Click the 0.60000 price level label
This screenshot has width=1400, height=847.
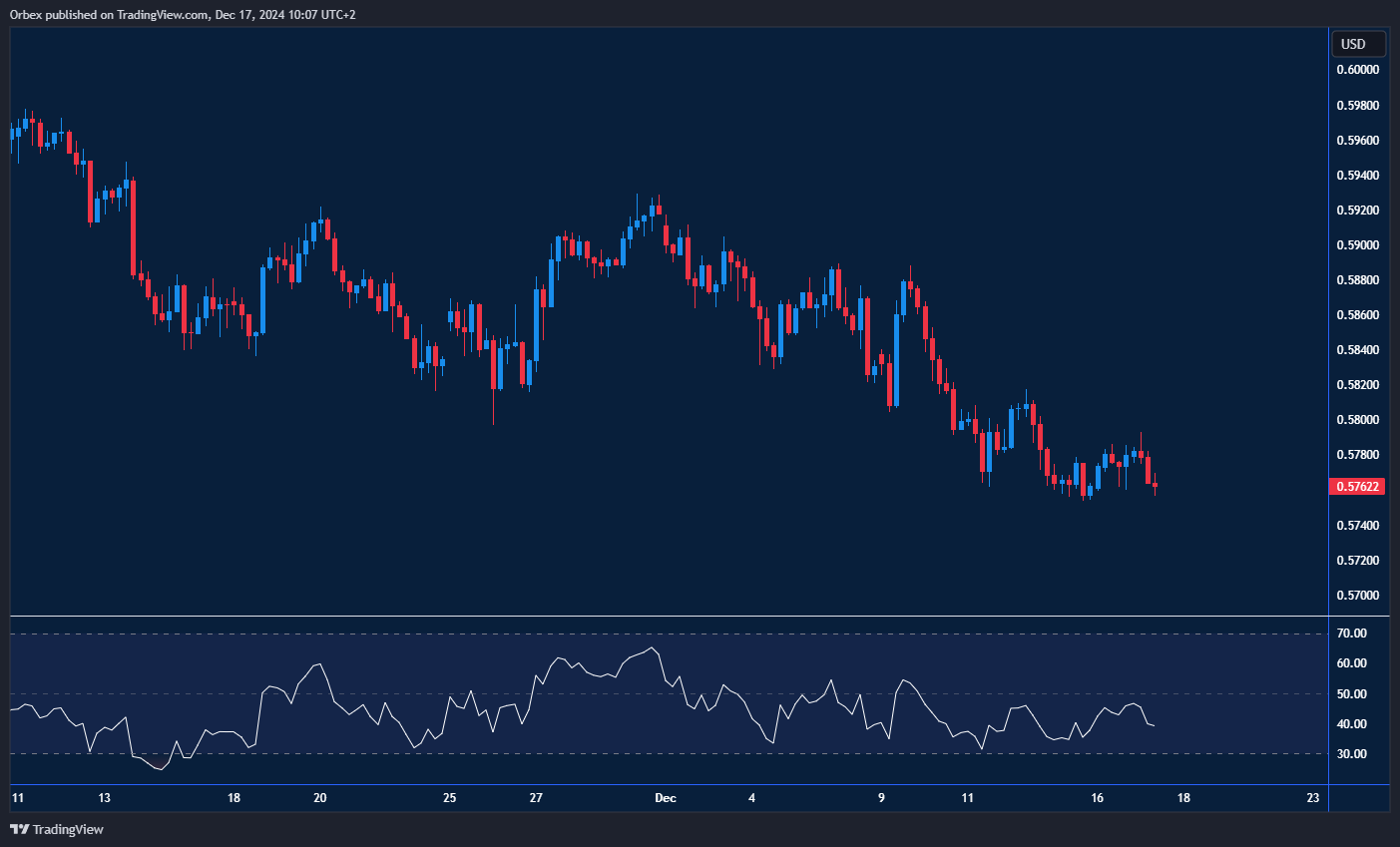[x=1358, y=70]
